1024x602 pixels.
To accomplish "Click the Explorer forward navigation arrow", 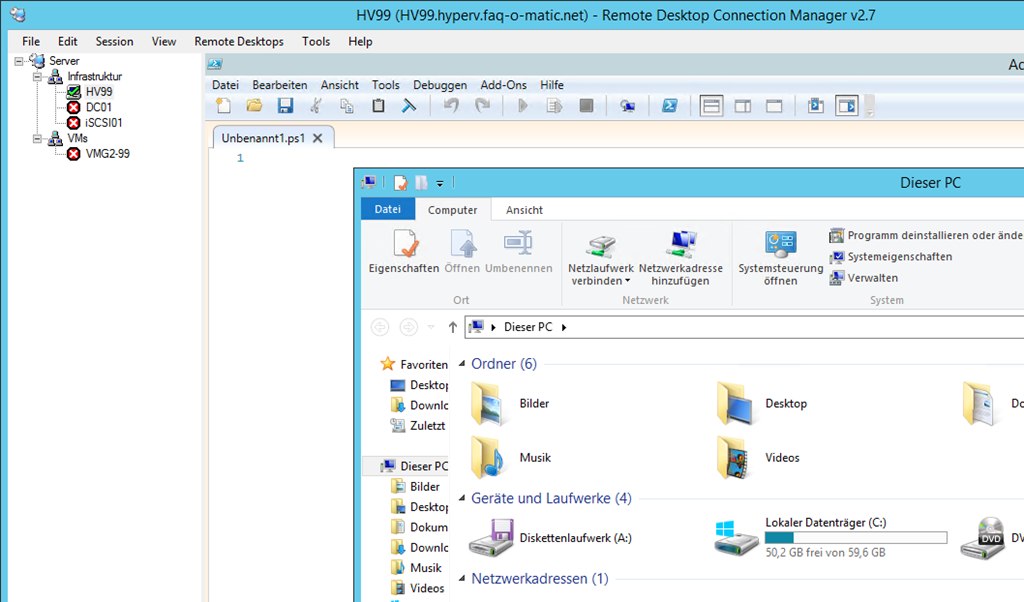I will pyautogui.click(x=409, y=327).
